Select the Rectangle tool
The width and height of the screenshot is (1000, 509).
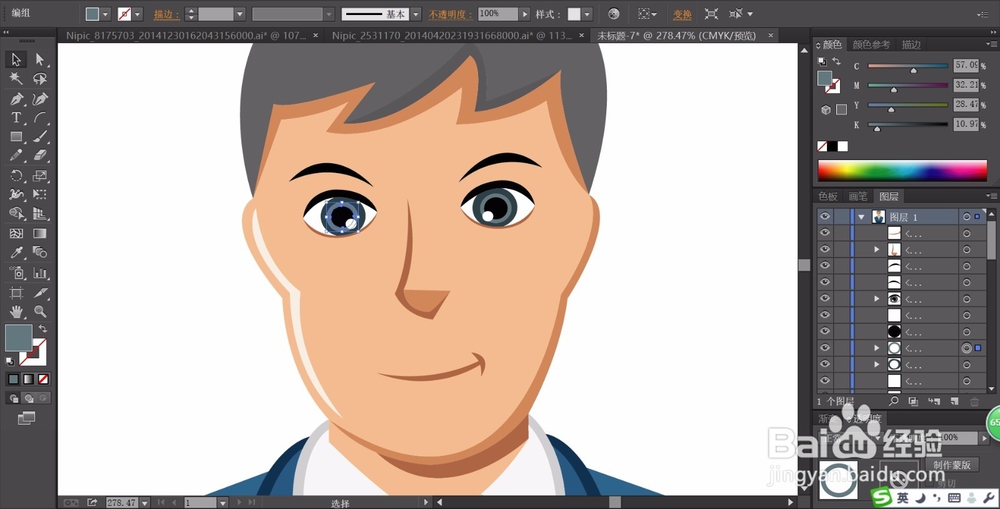click(16, 136)
